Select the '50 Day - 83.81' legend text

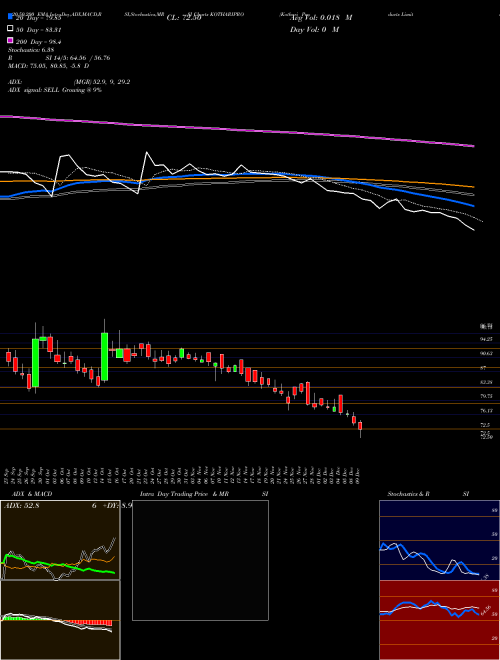(x=39, y=29)
